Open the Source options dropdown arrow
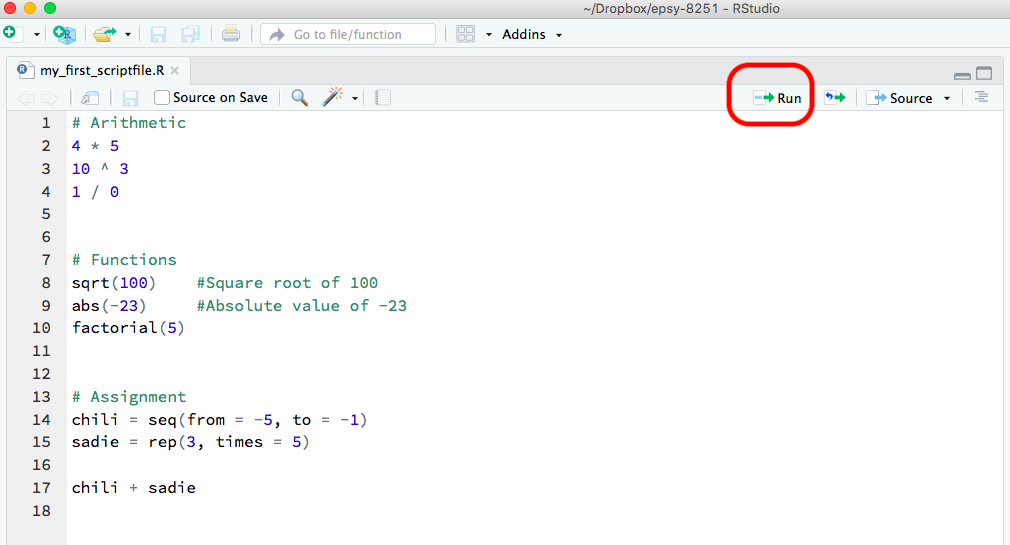The height and width of the screenshot is (545, 1010). [947, 98]
